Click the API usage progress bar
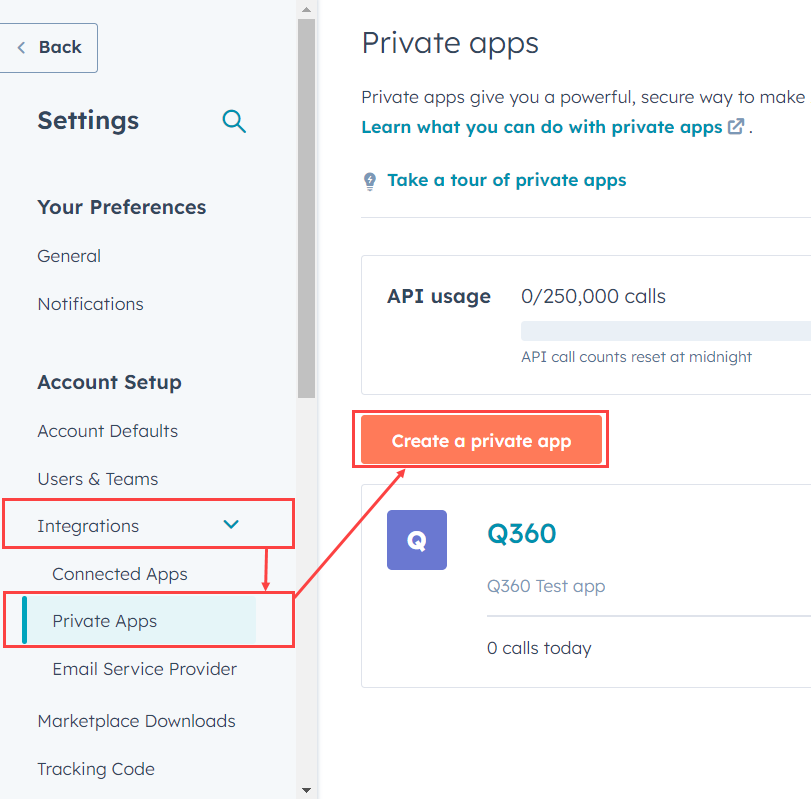Image resolution: width=811 pixels, height=799 pixels. [x=665, y=331]
